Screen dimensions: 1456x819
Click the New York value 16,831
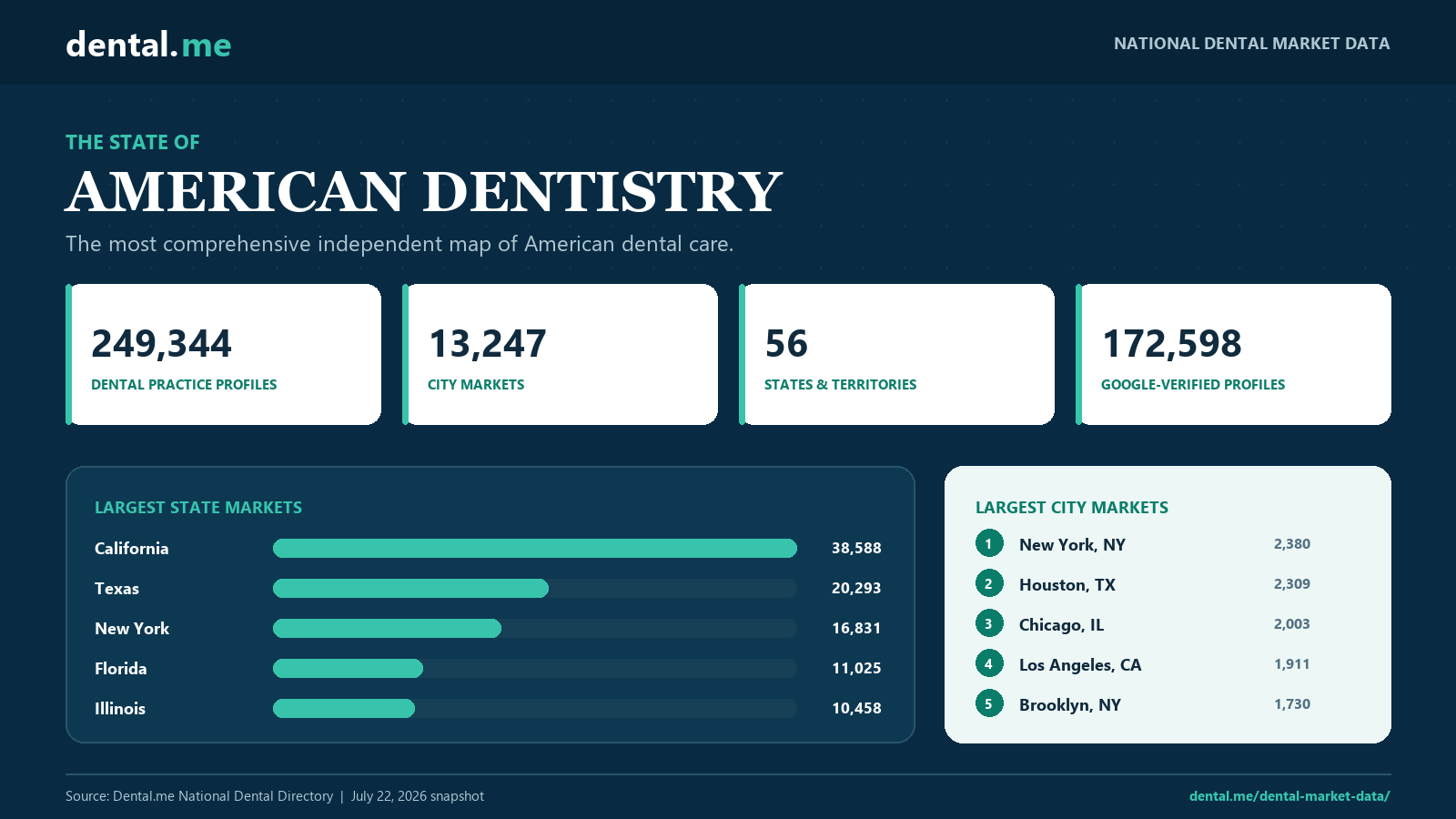click(x=856, y=628)
